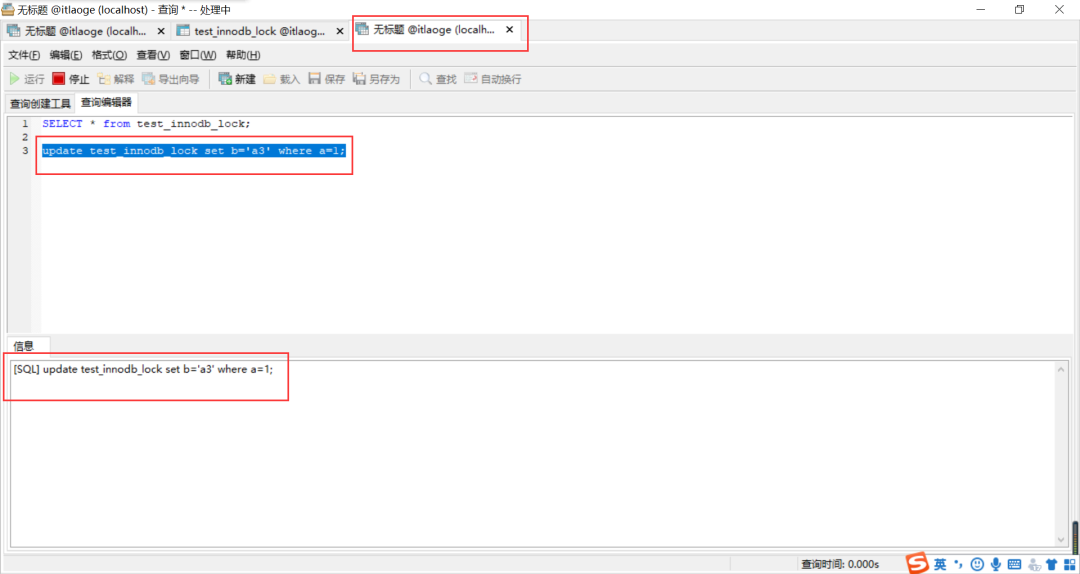
Task: Close the third 无标题 tab
Action: 510,30
